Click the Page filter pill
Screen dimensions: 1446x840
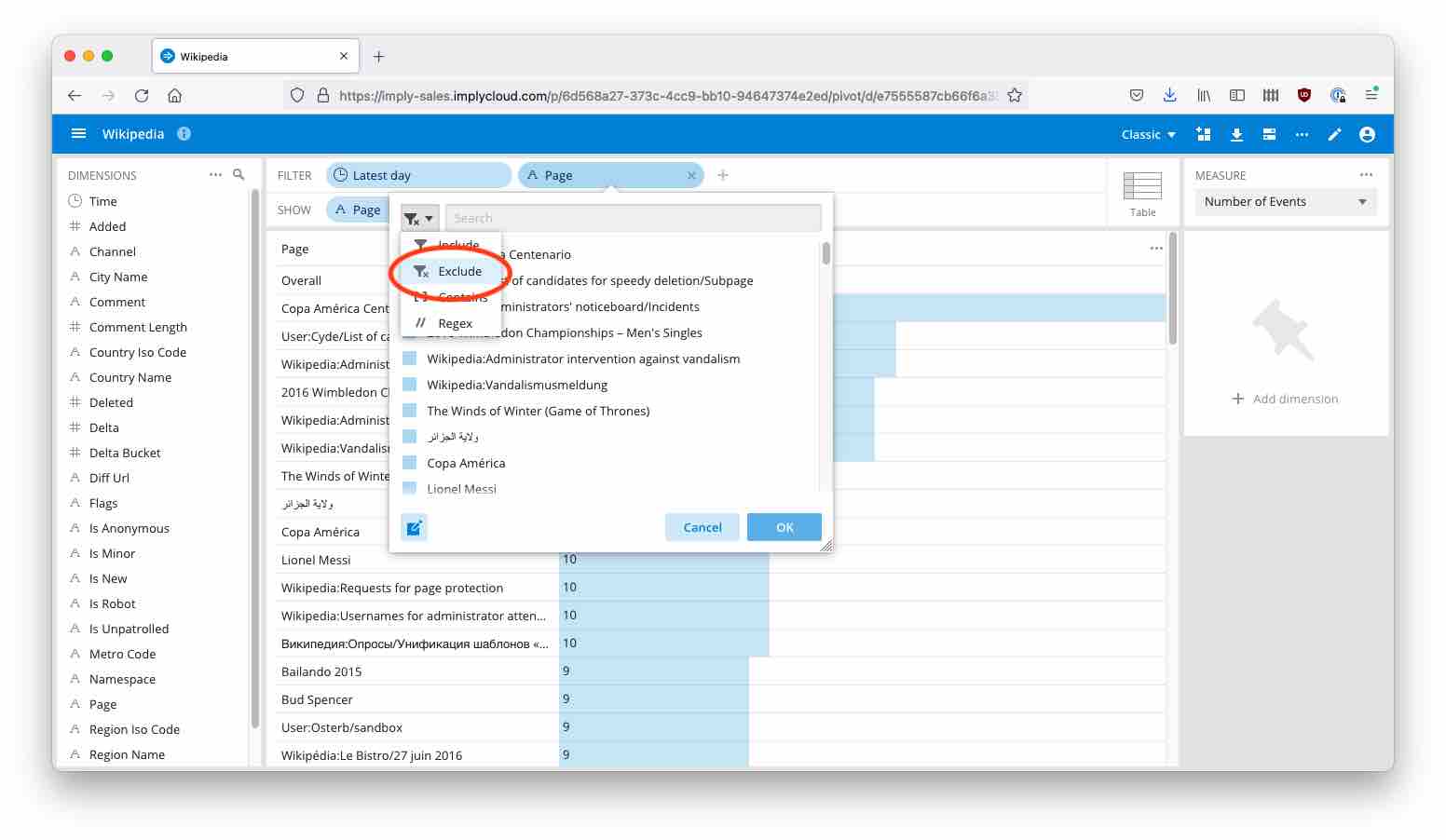coord(610,175)
